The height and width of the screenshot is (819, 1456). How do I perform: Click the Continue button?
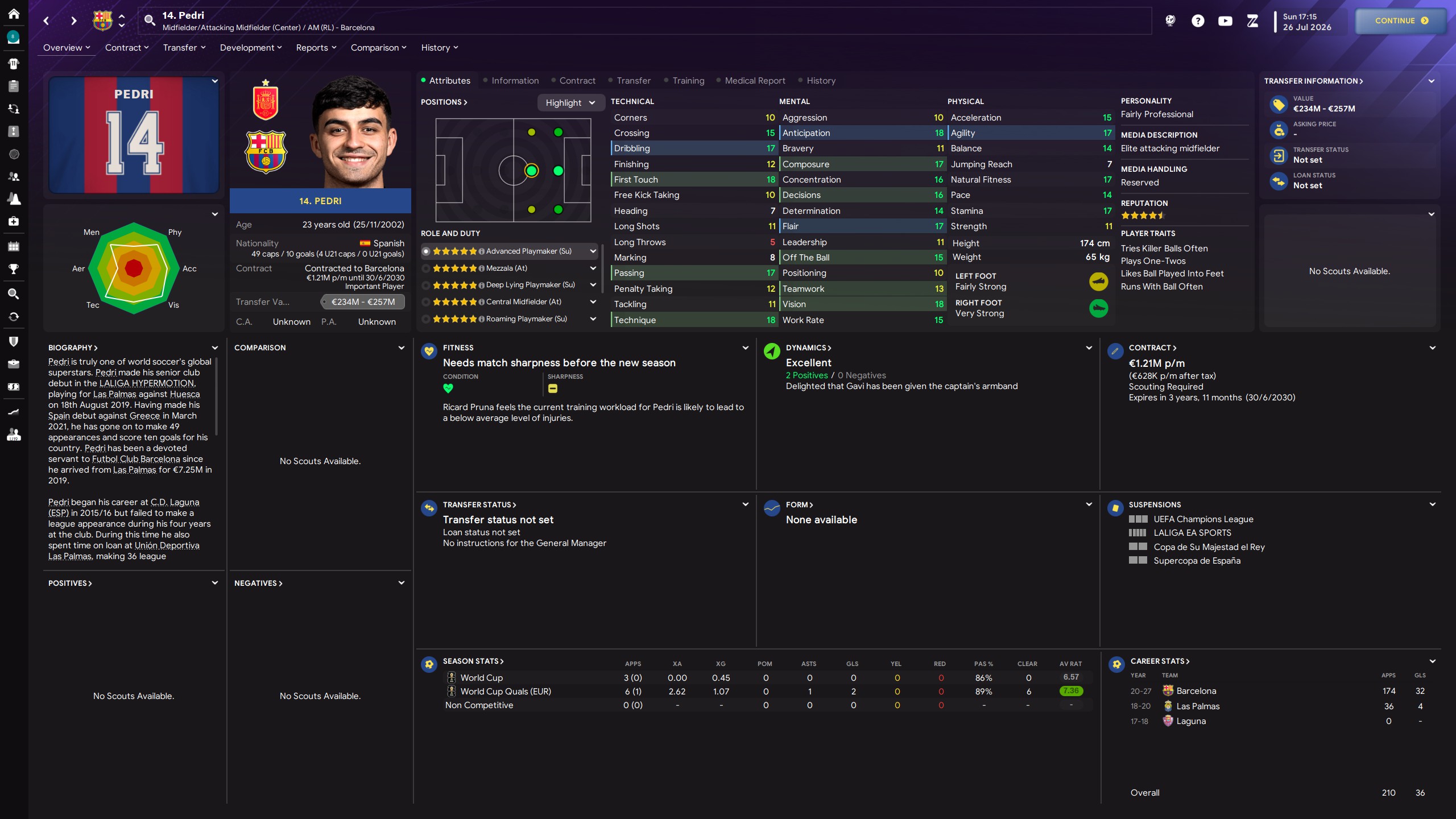coord(1400,21)
